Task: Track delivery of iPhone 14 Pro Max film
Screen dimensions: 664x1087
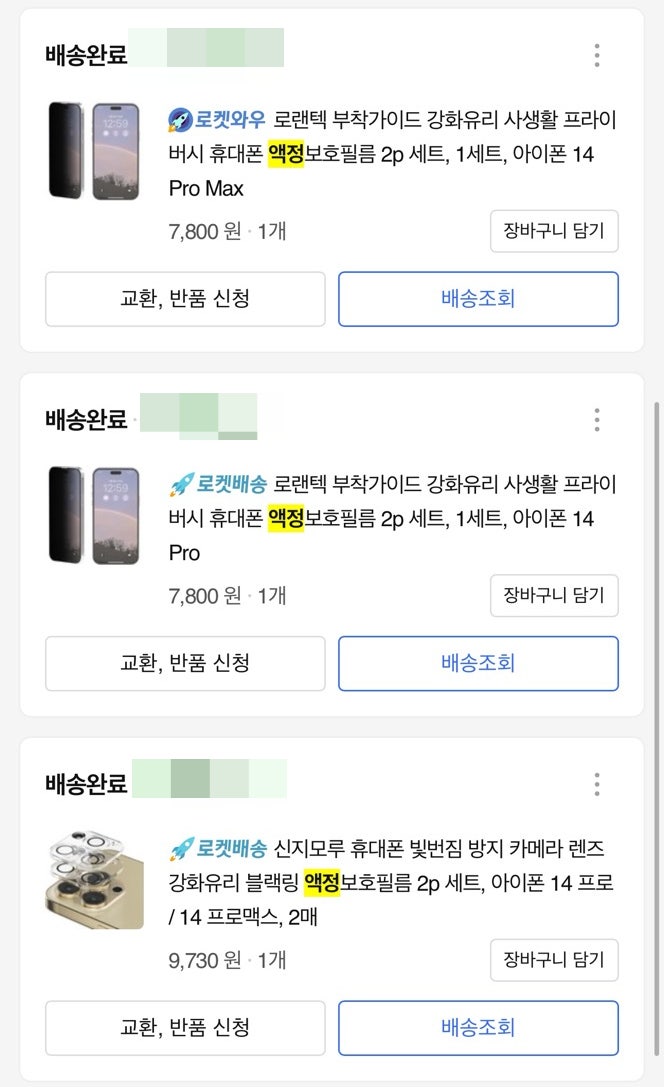Action: [478, 299]
